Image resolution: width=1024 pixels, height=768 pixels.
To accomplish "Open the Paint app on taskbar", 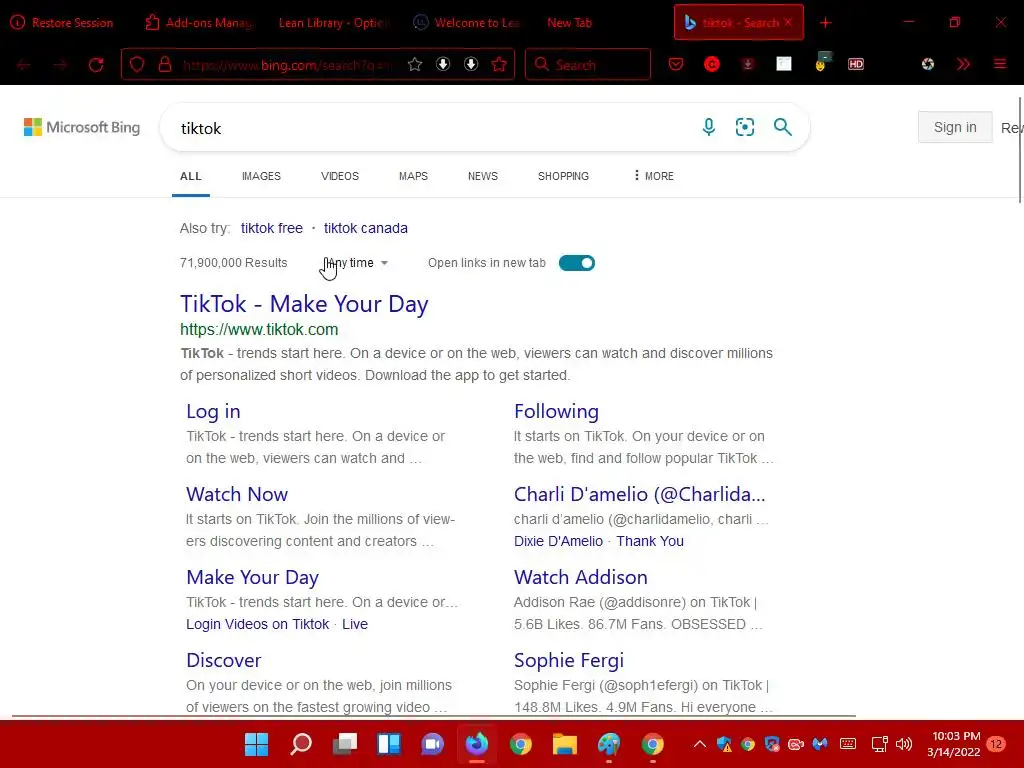I will pos(609,744).
